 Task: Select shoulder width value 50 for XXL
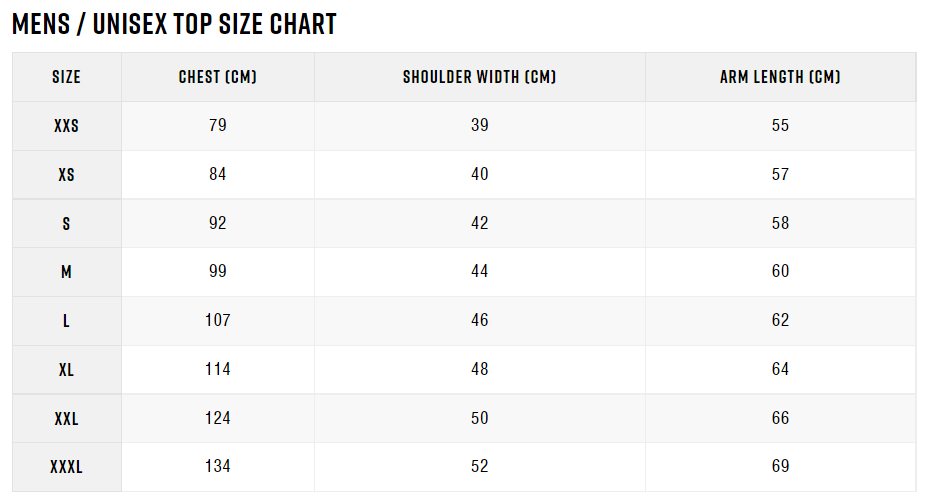click(x=479, y=418)
